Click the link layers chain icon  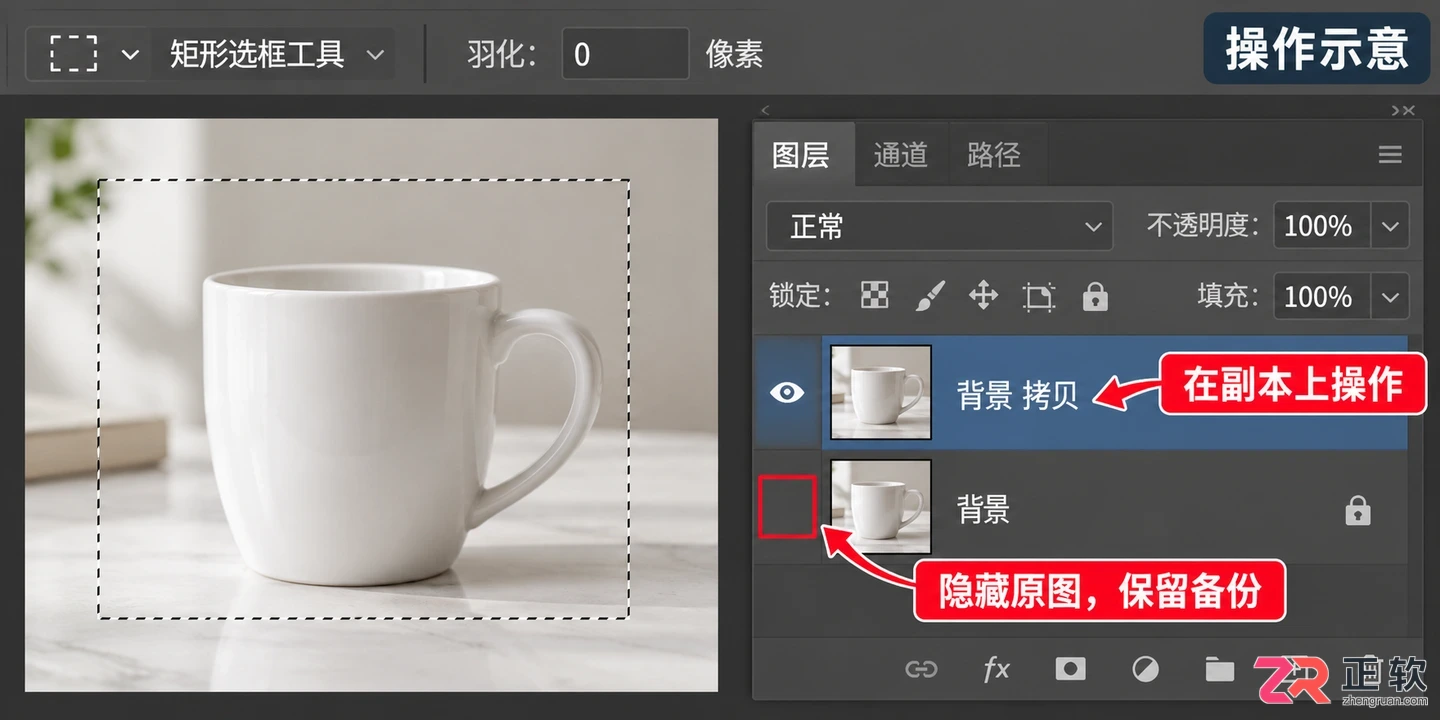click(x=921, y=669)
